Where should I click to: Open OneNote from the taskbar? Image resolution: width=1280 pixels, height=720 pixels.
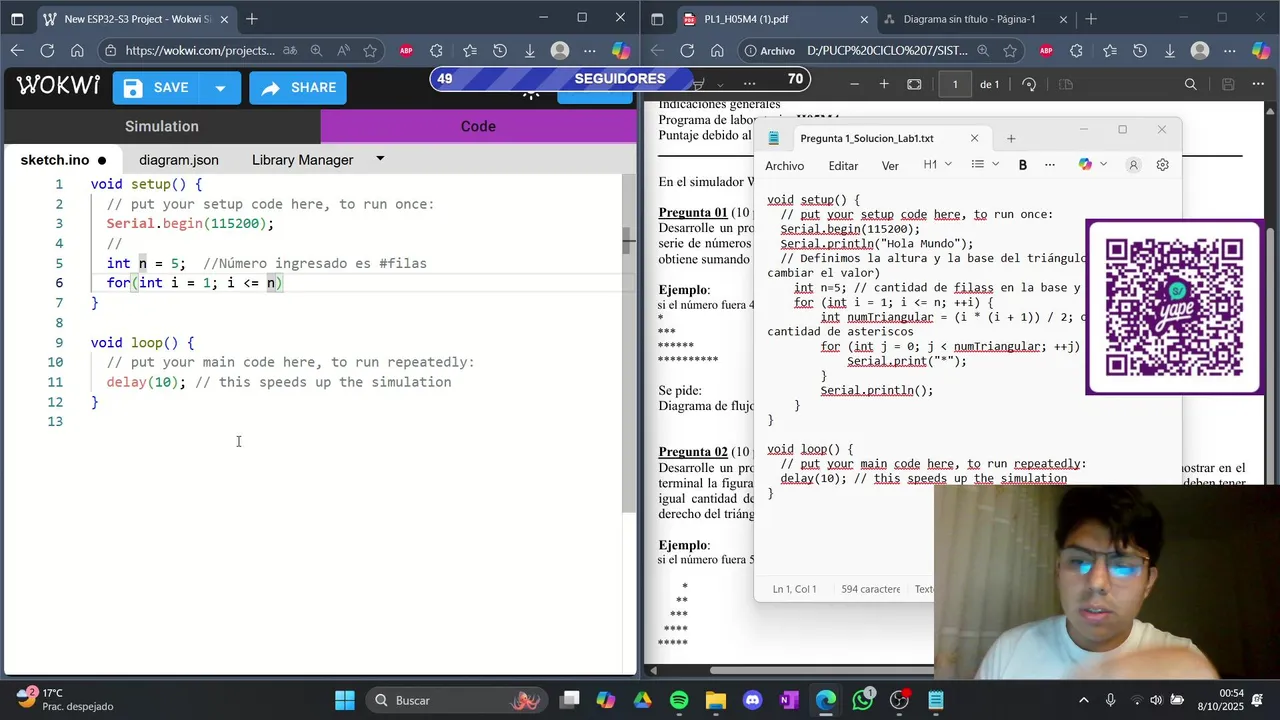pyautogui.click(x=789, y=700)
